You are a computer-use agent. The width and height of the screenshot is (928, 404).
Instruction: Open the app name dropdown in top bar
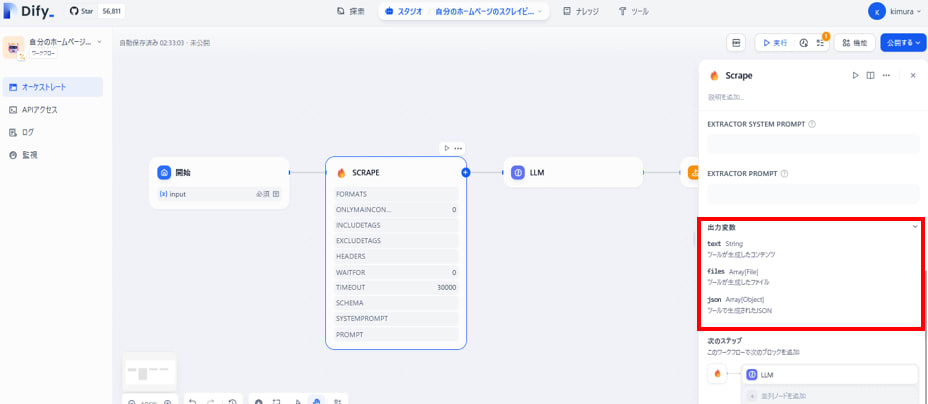click(489, 11)
